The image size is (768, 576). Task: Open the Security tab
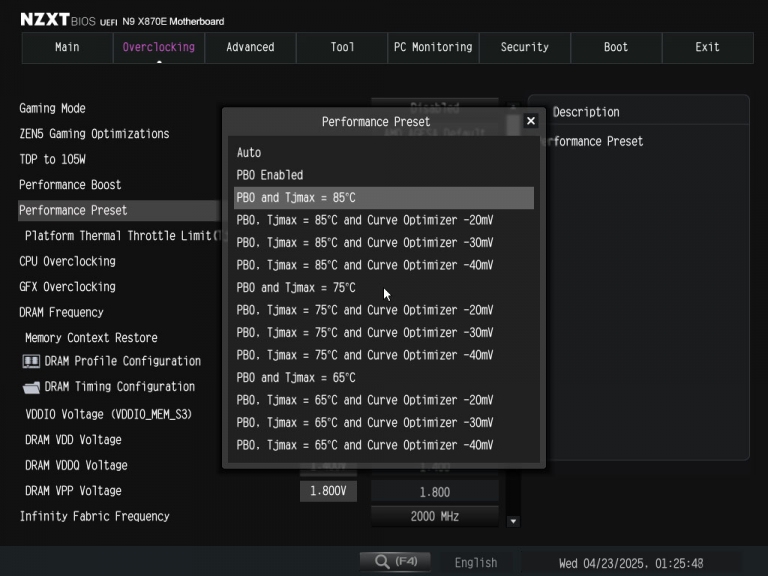tap(525, 48)
